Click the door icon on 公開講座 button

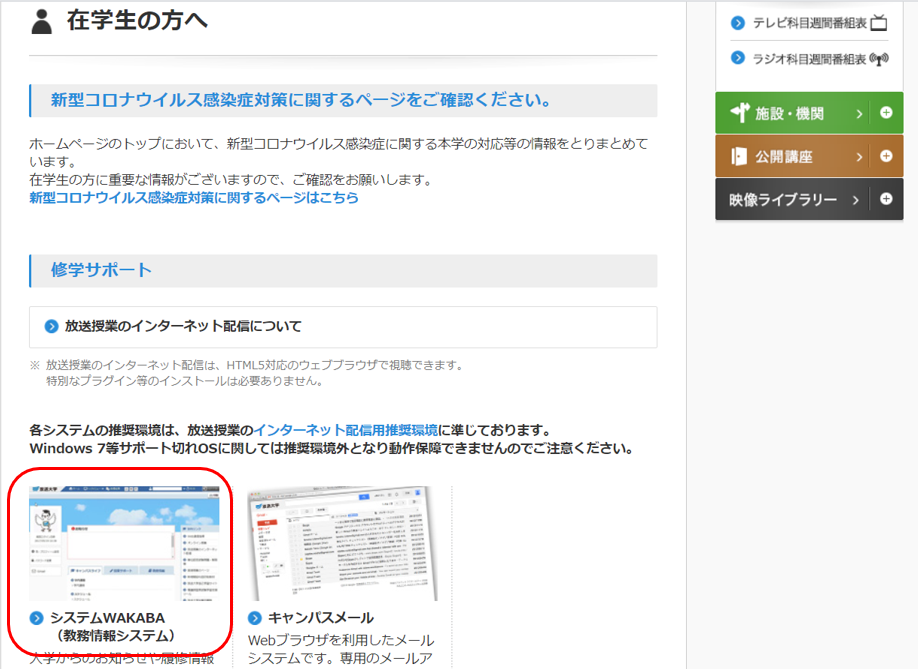click(x=738, y=156)
